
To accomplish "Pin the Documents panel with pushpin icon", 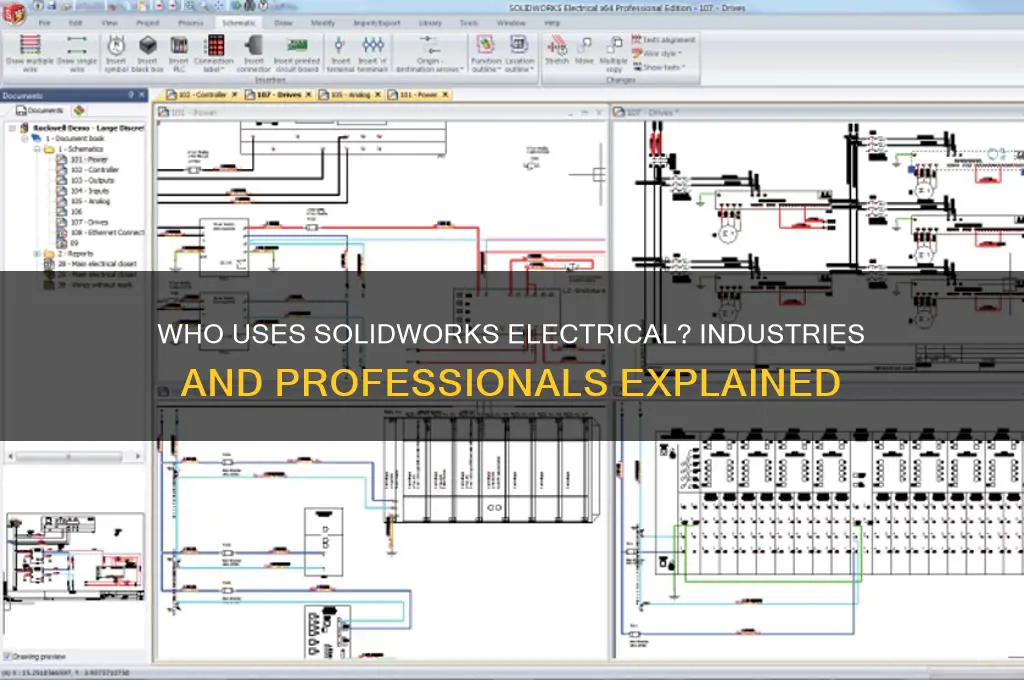I will coord(131,95).
